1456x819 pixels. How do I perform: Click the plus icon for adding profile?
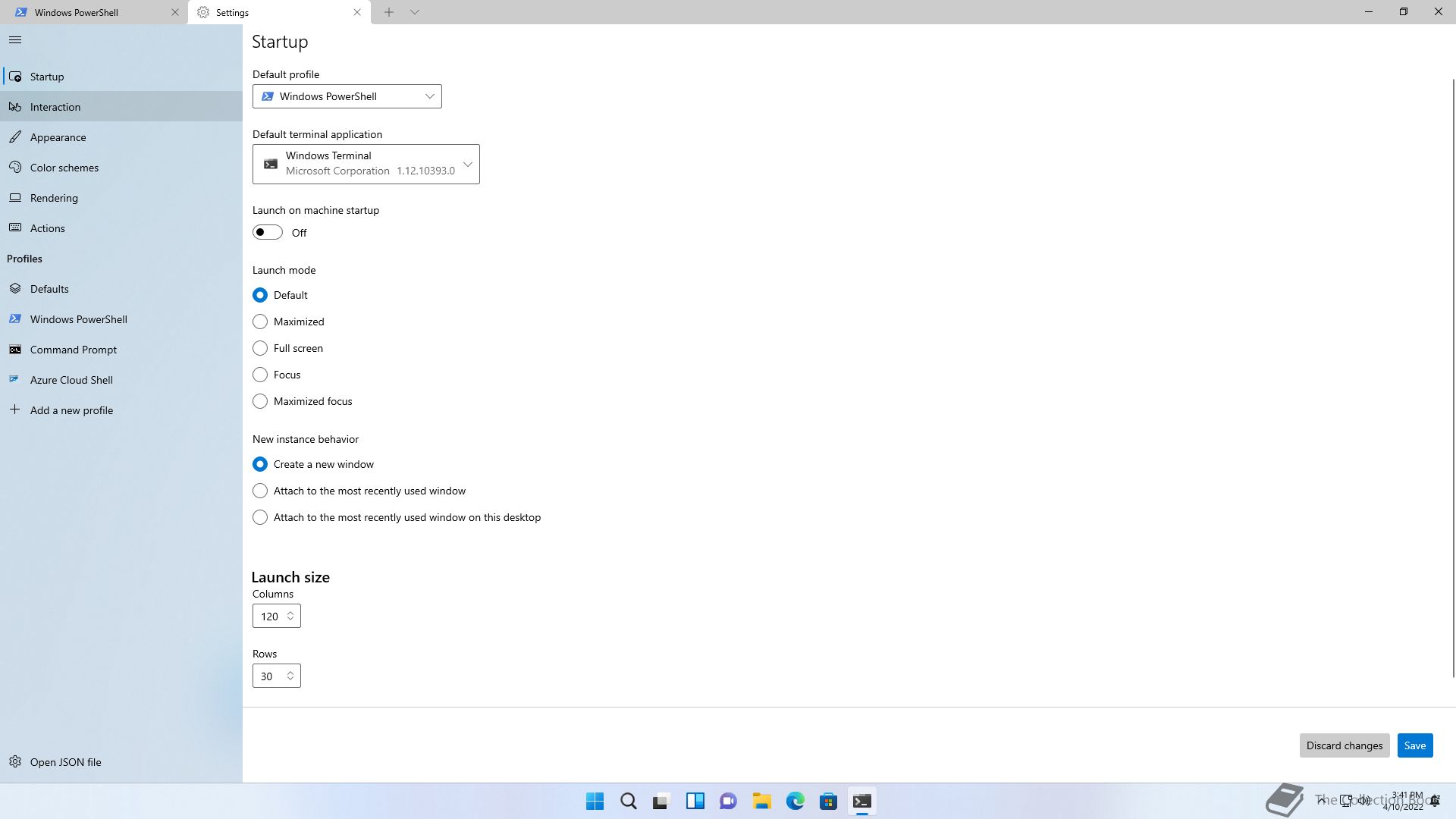point(15,409)
